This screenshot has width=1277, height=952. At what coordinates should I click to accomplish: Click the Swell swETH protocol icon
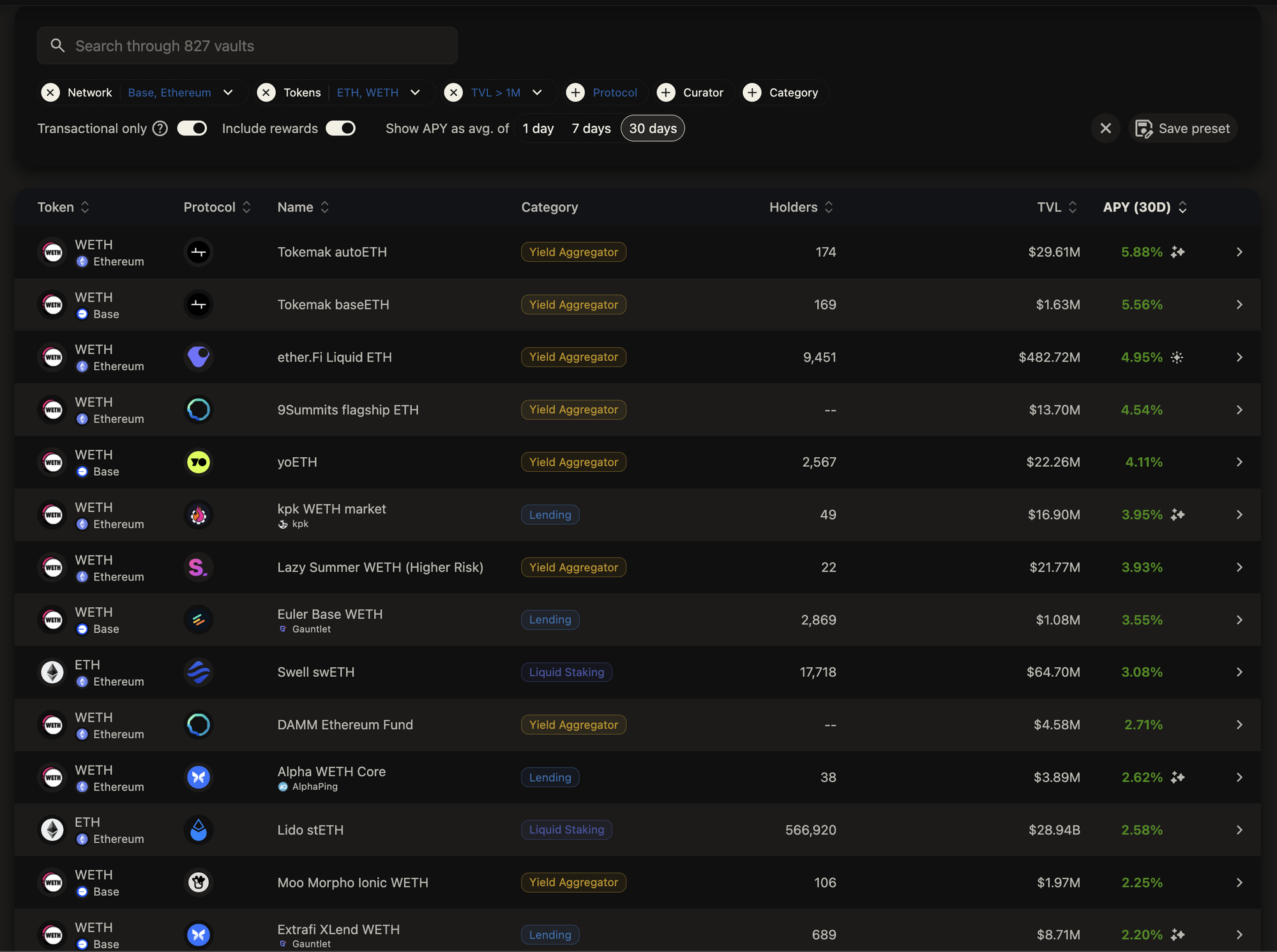[x=198, y=672]
